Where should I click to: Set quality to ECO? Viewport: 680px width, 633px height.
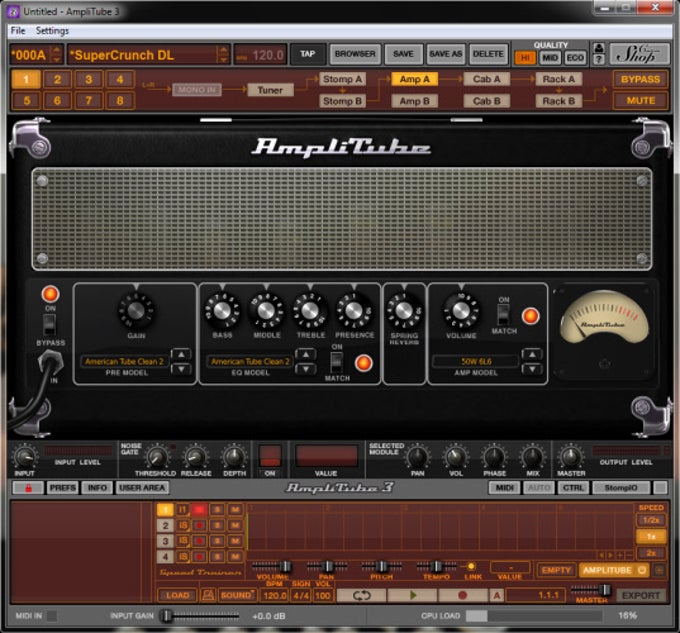click(x=575, y=58)
